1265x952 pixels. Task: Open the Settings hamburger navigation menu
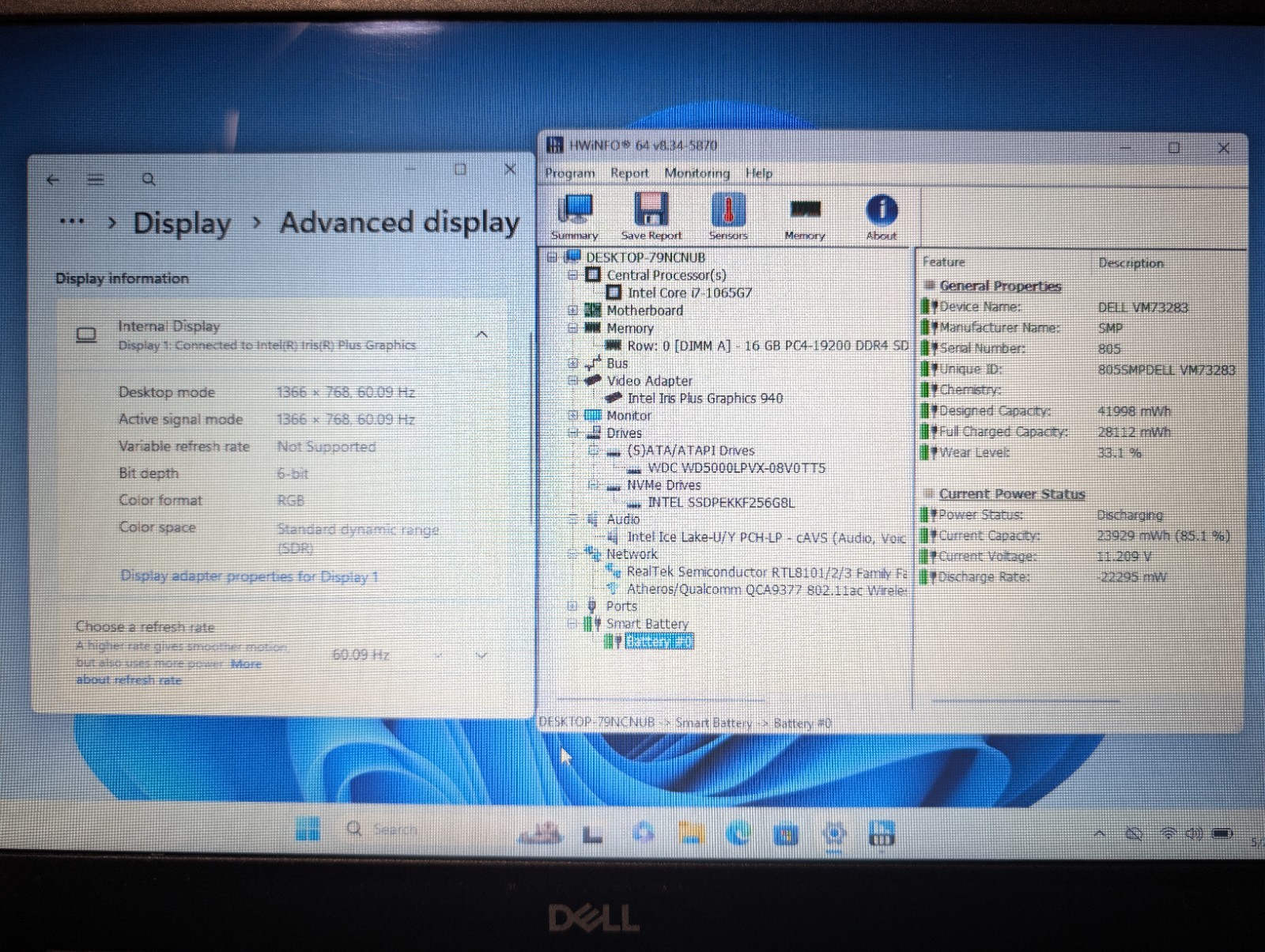96,179
